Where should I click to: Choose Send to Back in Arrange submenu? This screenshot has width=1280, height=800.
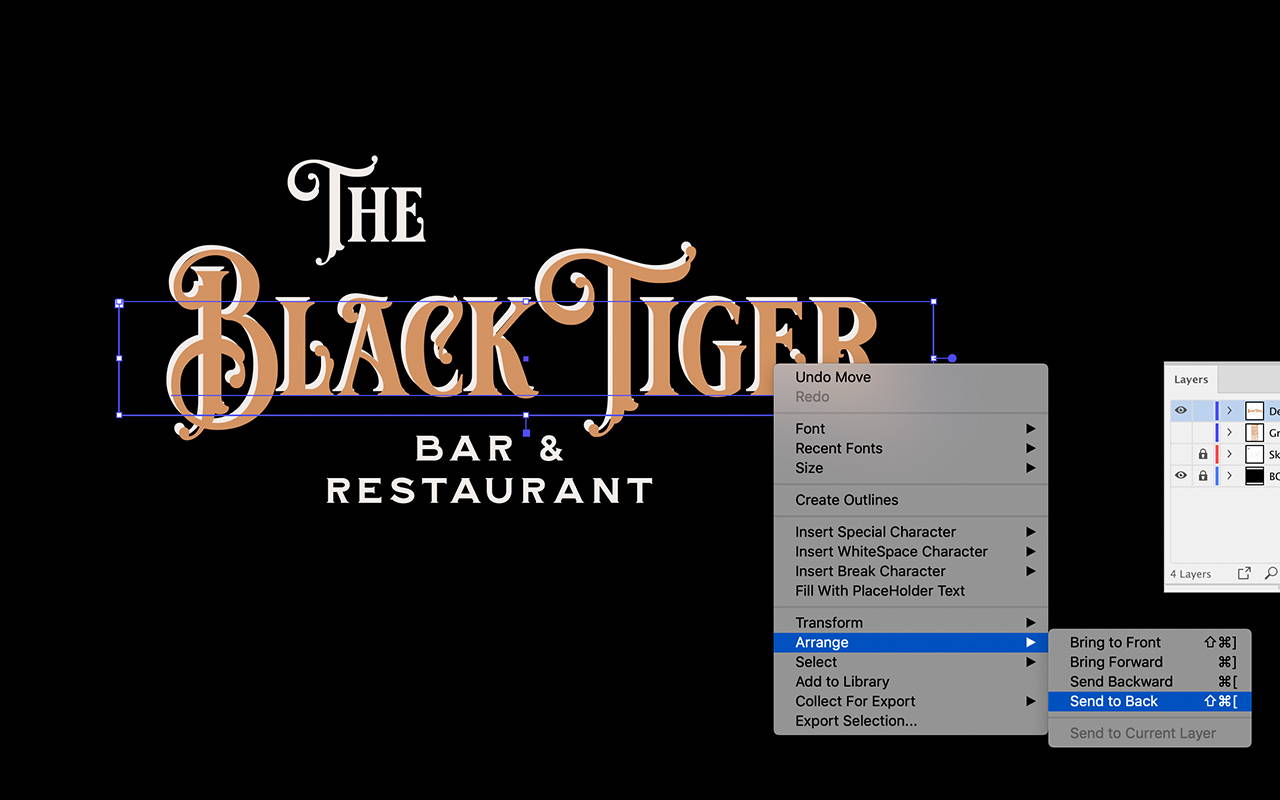click(x=1149, y=701)
